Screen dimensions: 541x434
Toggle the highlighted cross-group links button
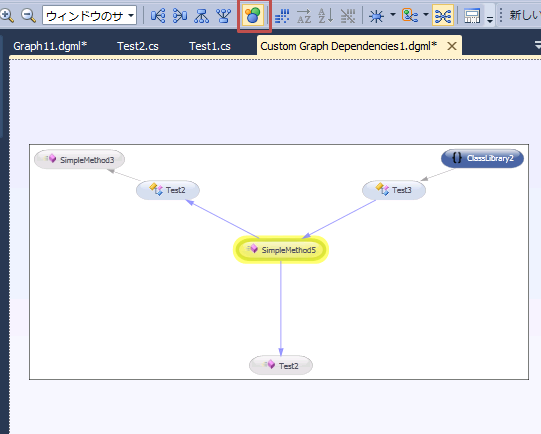click(443, 16)
